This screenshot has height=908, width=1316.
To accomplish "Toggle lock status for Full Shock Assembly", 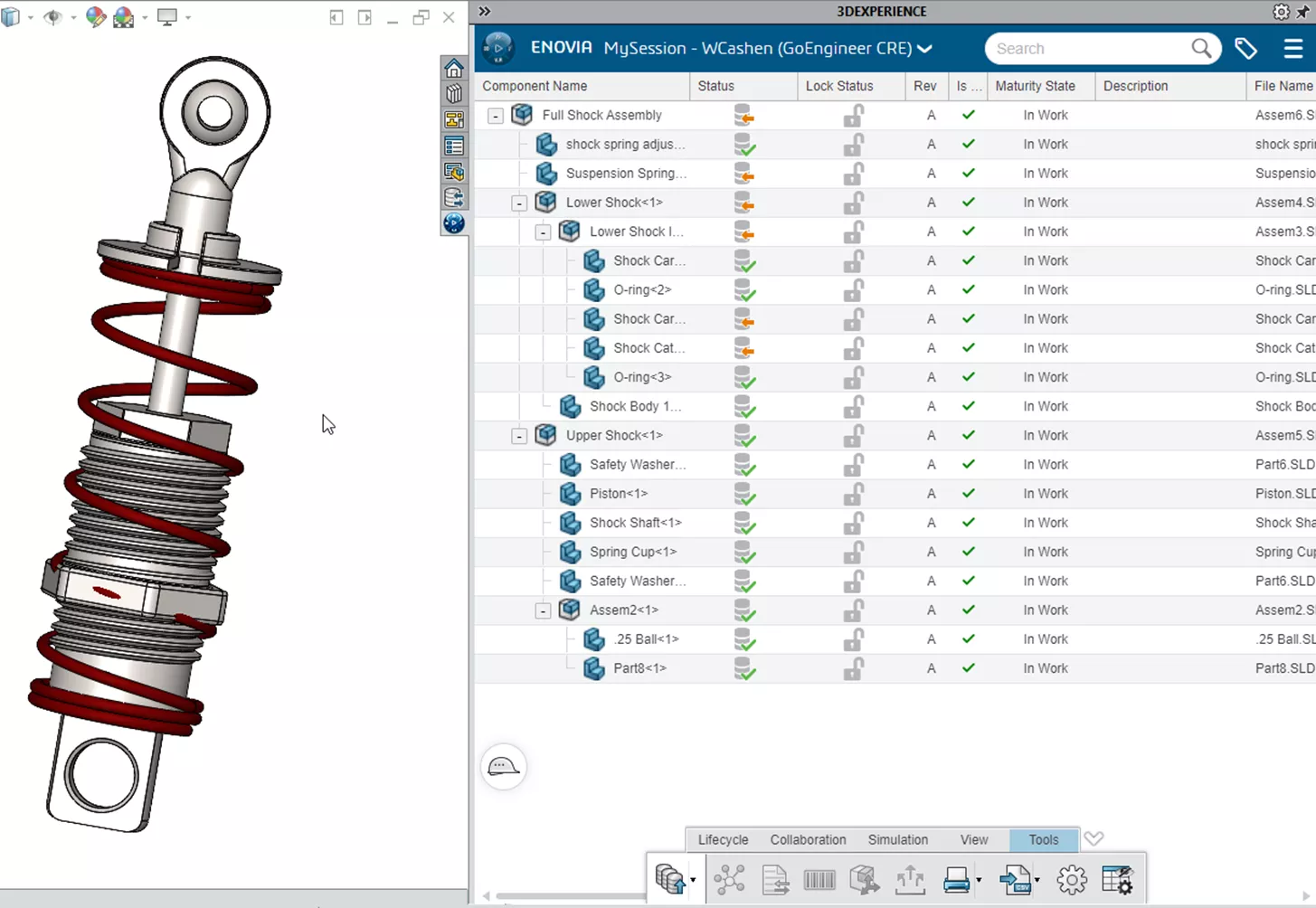I will (853, 116).
